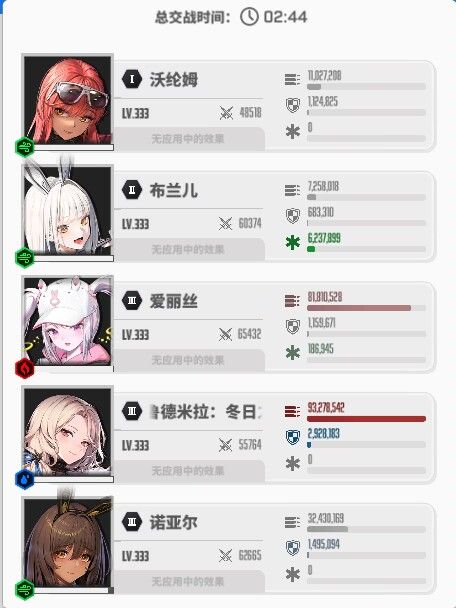
Task: Click the water element badge under 鲁德米拉
Action: [24, 479]
